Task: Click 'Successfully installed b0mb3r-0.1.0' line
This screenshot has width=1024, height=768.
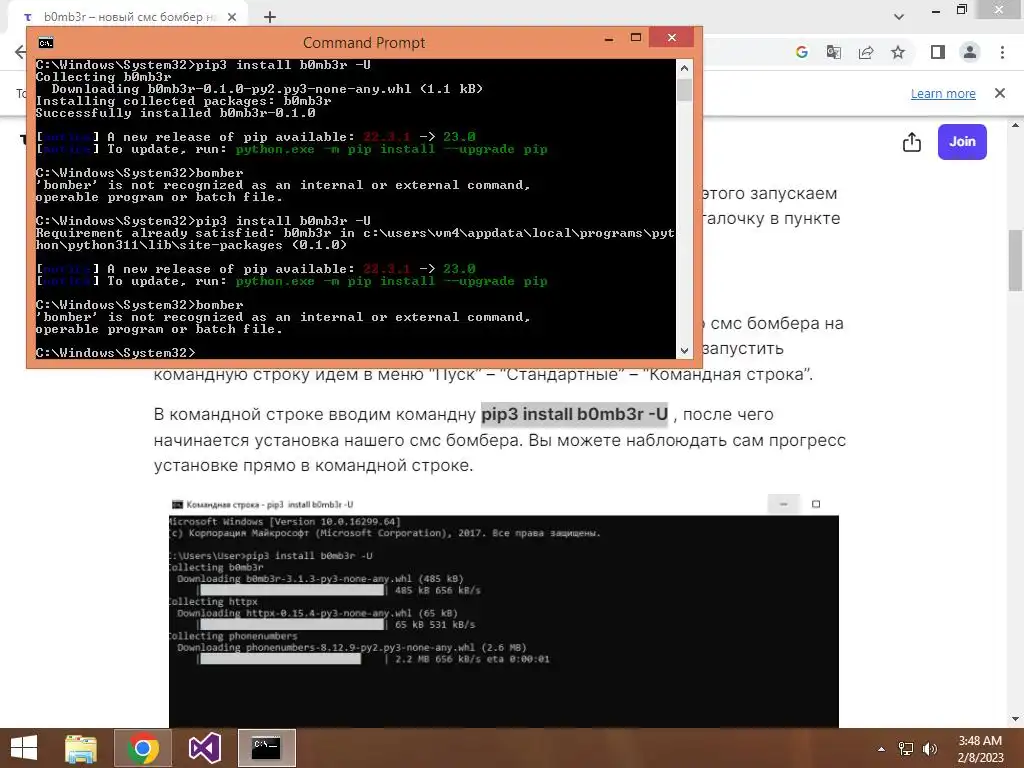Action: 176,113
